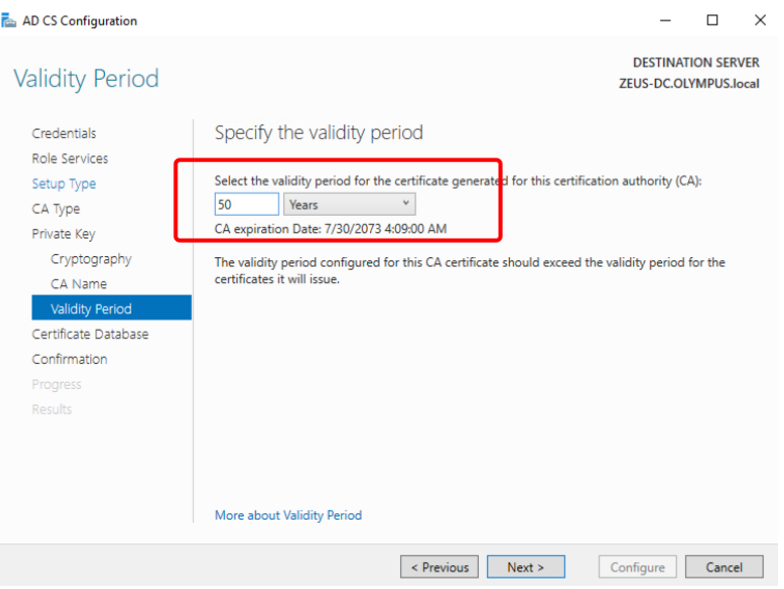
Task: Jump to the CA Type page
Action: click(56, 209)
